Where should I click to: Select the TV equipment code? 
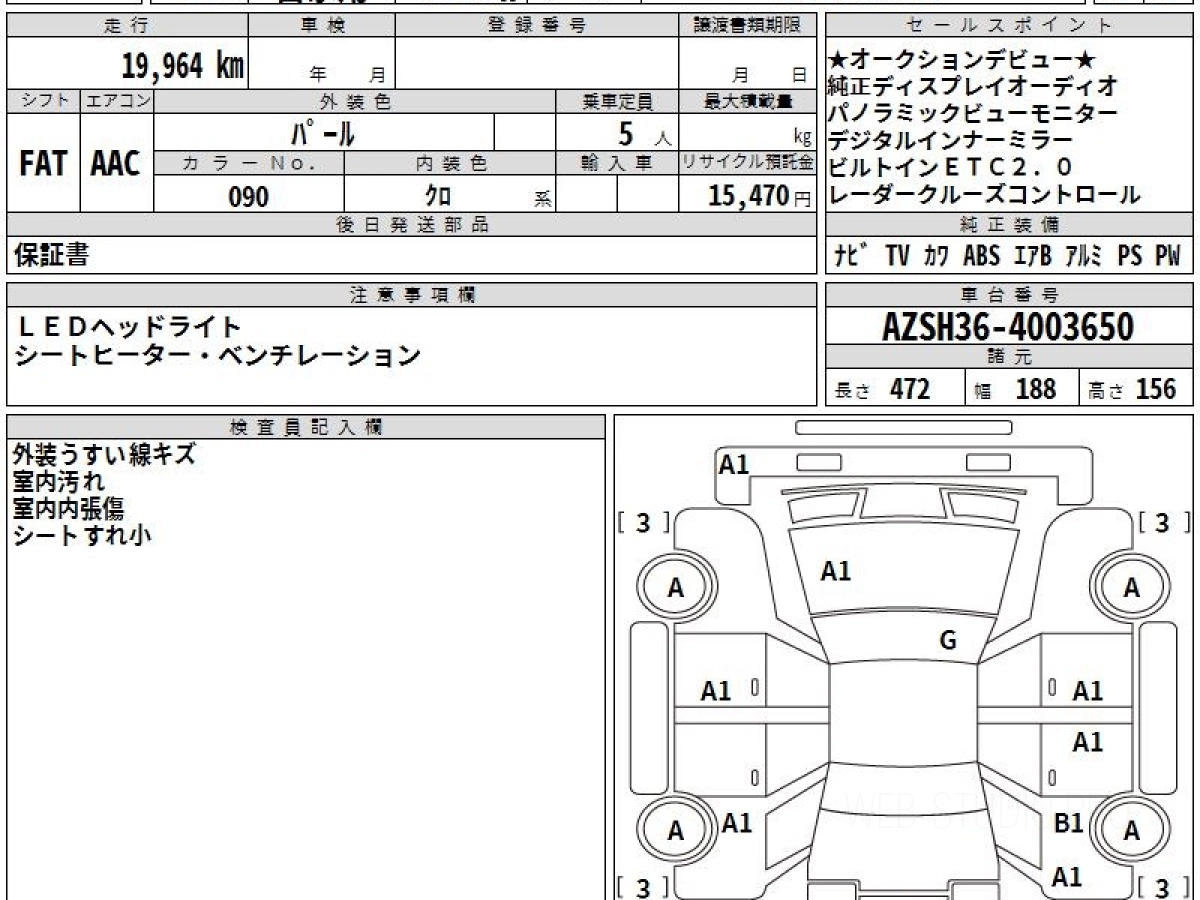898,256
